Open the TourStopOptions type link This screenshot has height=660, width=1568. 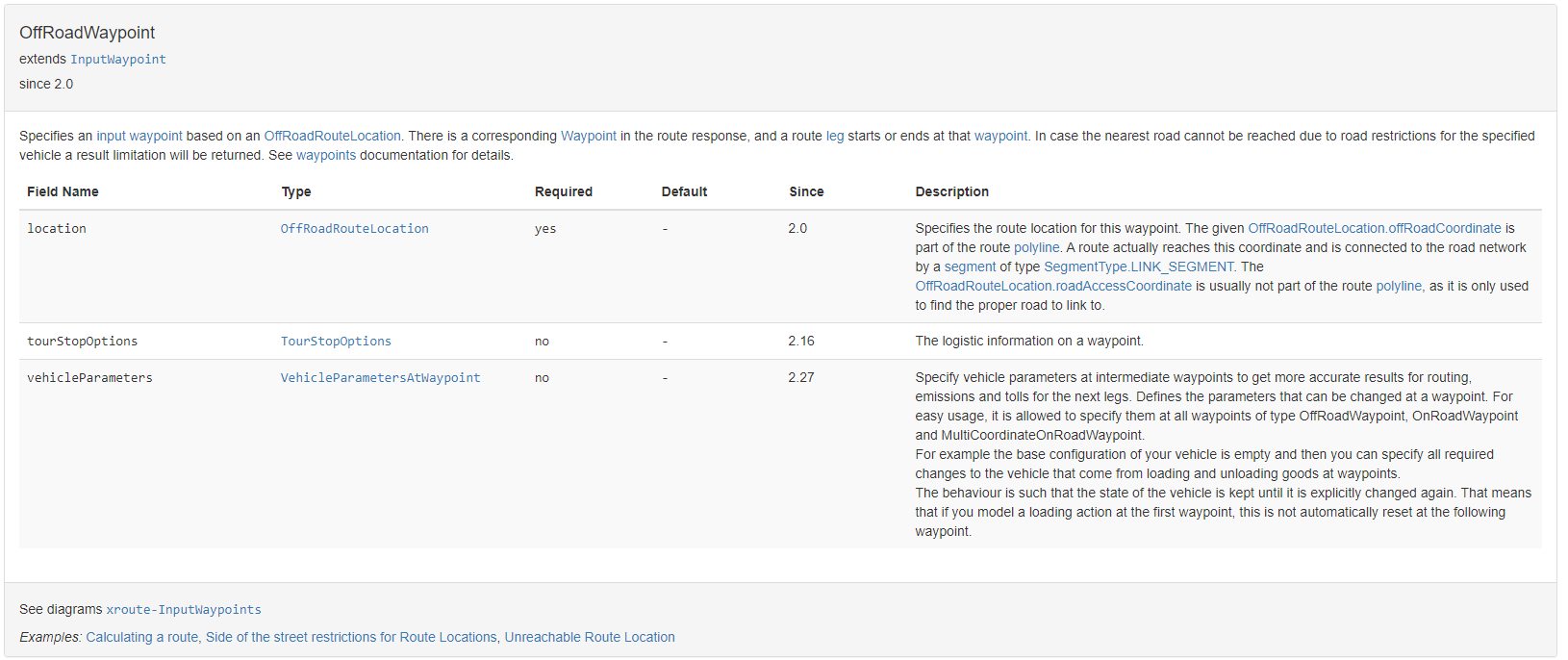[x=336, y=342]
